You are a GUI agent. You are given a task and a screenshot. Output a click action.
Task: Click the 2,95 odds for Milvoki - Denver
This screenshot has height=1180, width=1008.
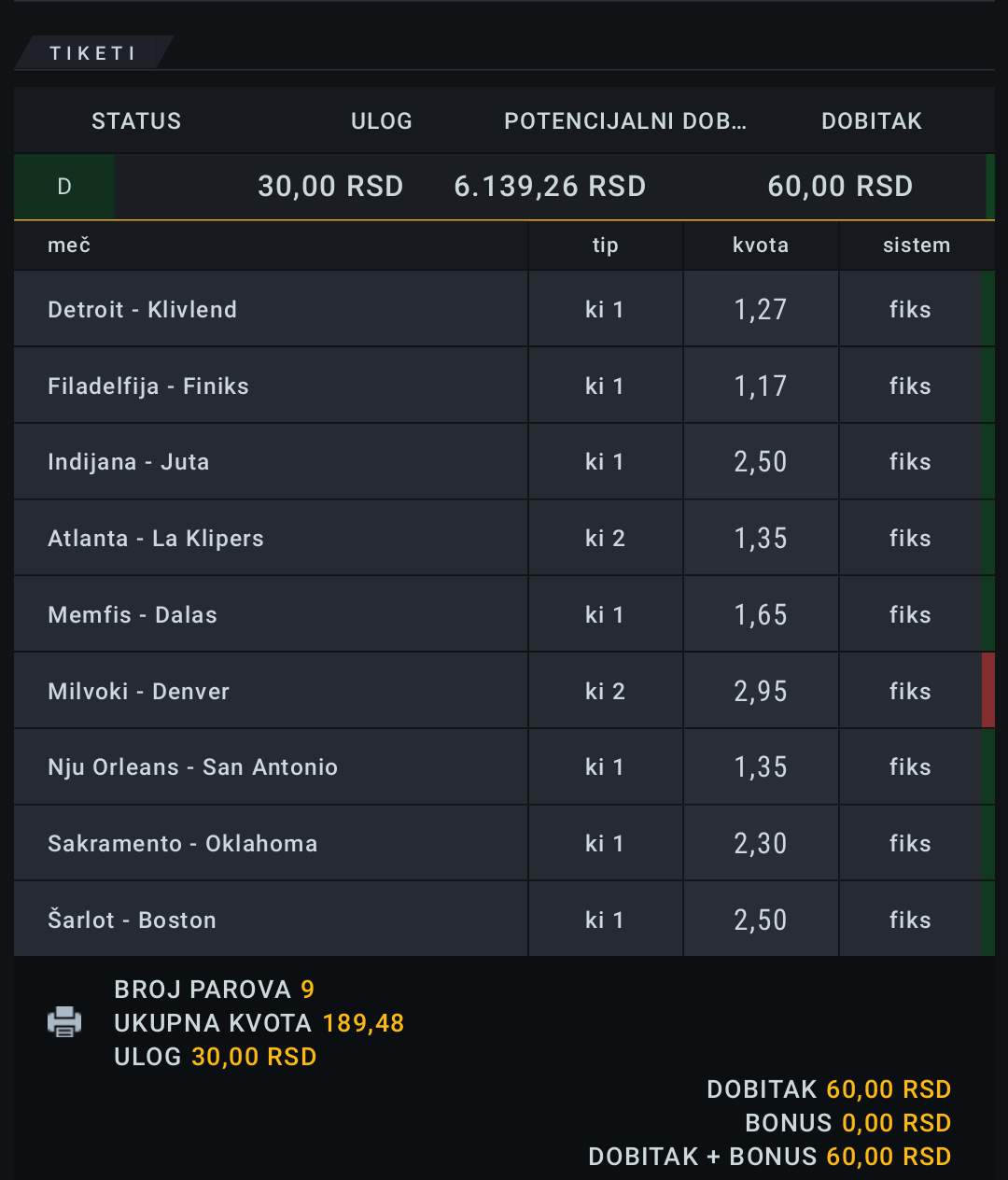(x=761, y=692)
